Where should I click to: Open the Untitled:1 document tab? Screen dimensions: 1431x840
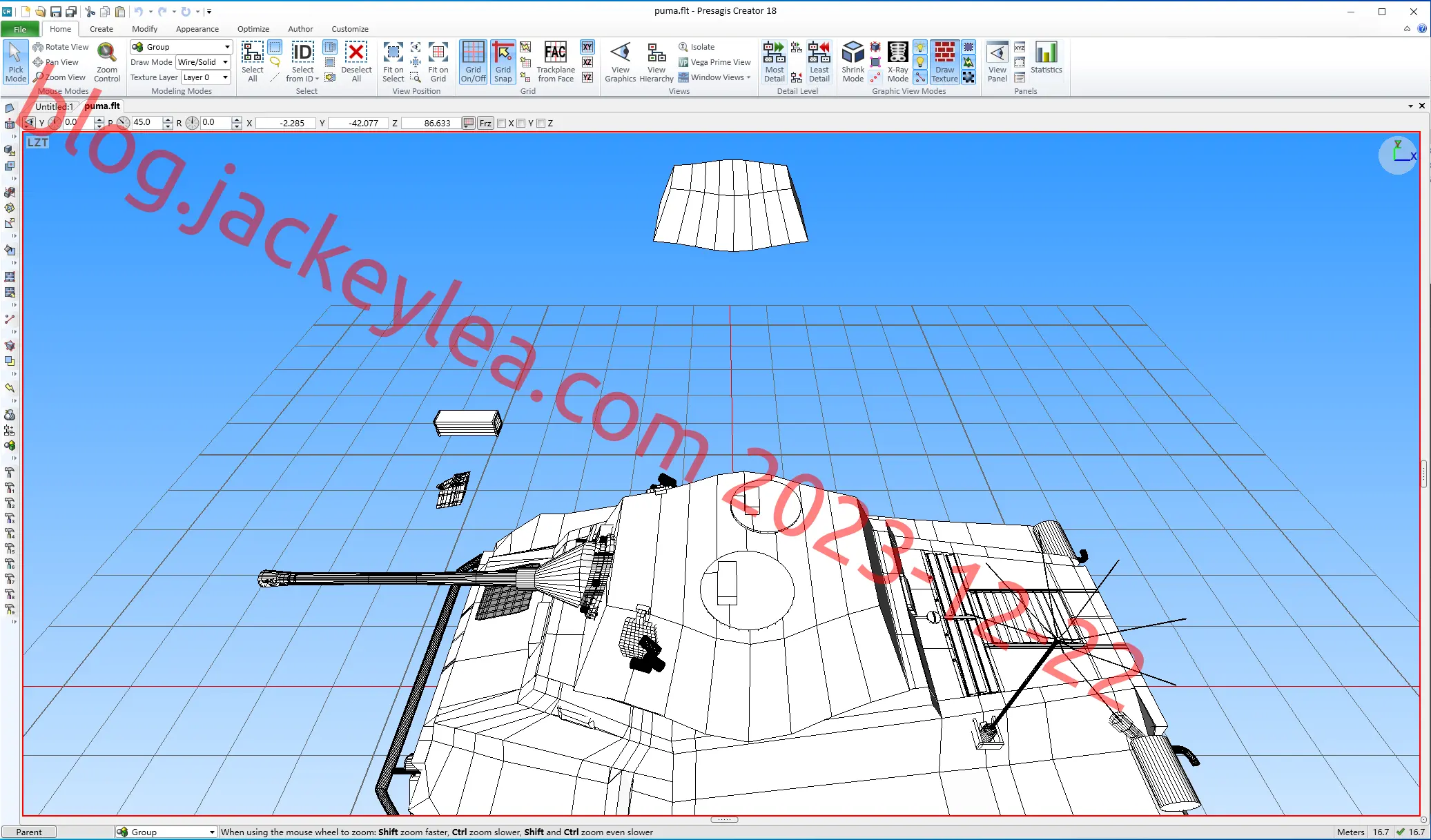coord(54,106)
